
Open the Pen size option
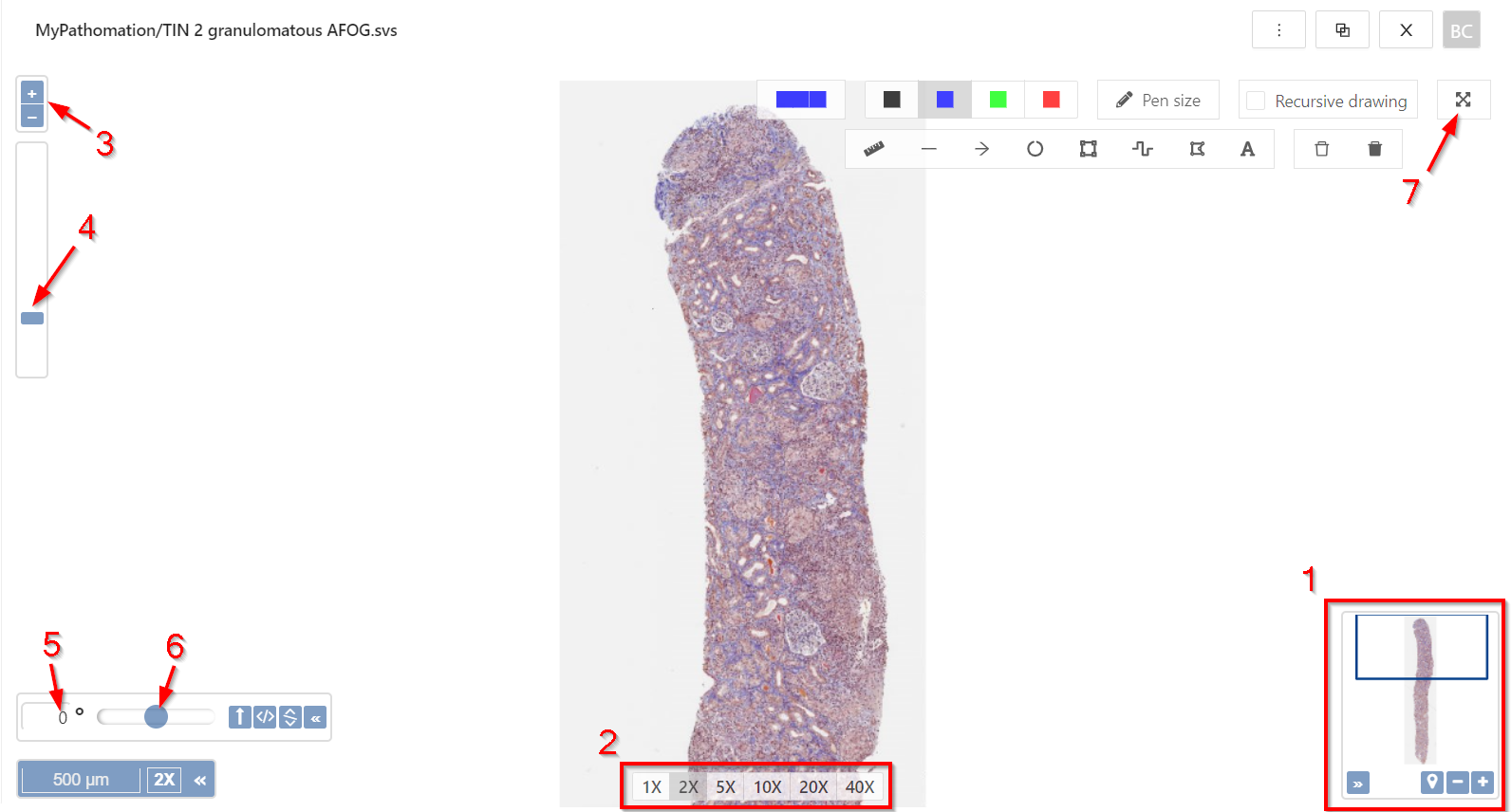1158,100
